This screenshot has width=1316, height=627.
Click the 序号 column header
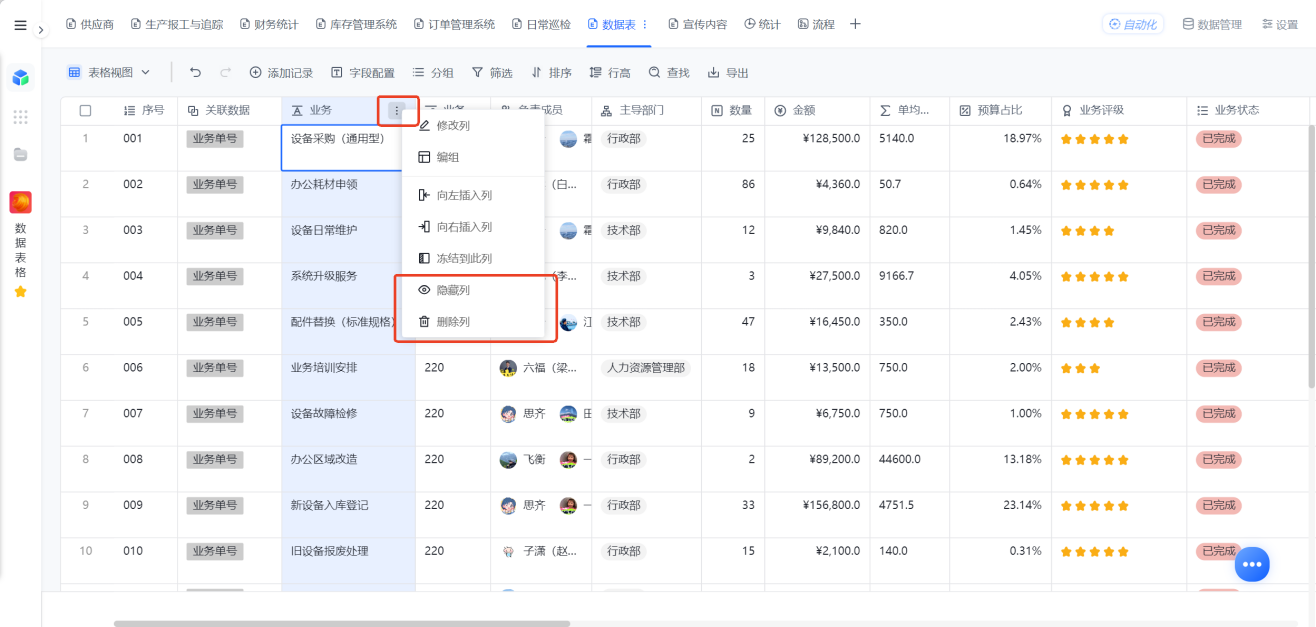pyautogui.click(x=144, y=110)
